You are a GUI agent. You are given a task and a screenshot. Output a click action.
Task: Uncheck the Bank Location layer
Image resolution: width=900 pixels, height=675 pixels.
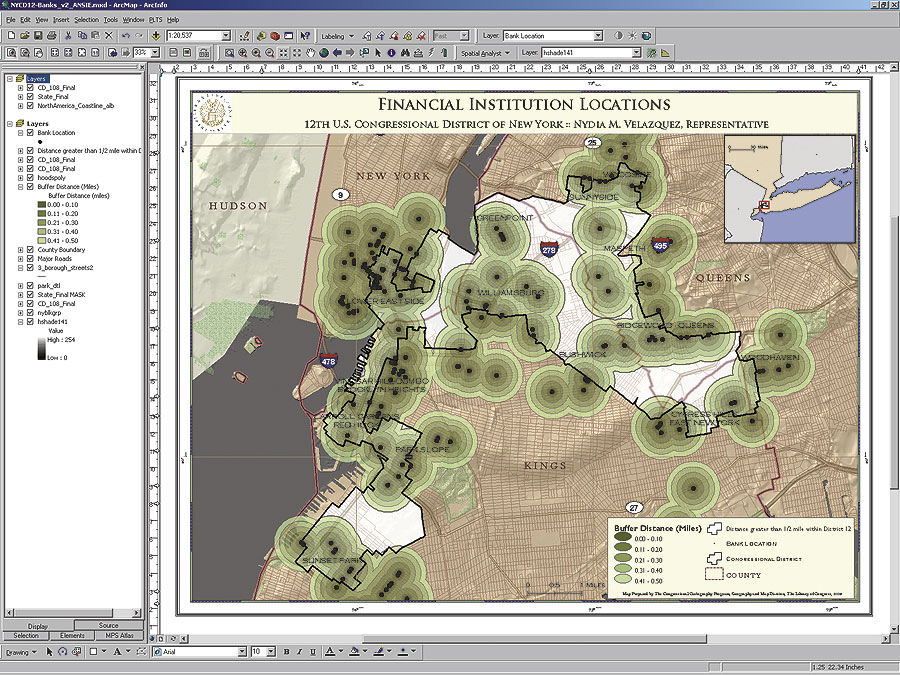point(31,132)
